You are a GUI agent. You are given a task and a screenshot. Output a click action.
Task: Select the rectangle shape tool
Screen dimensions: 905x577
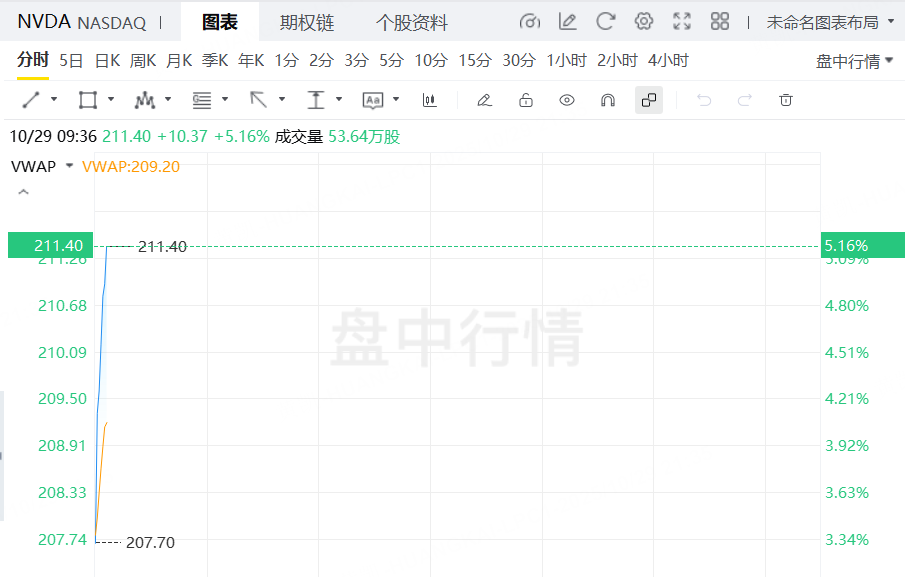point(88,100)
